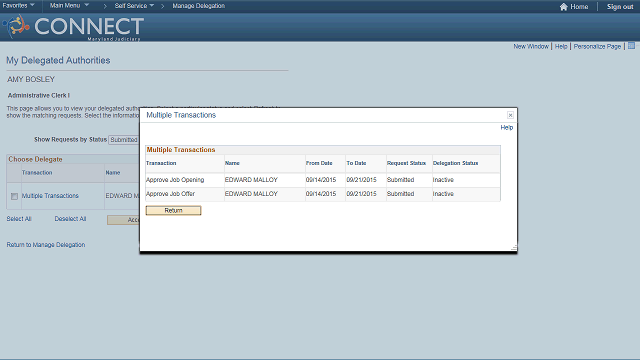The image size is (640, 360).
Task: Click the Personalize Page link
Action: [597, 47]
